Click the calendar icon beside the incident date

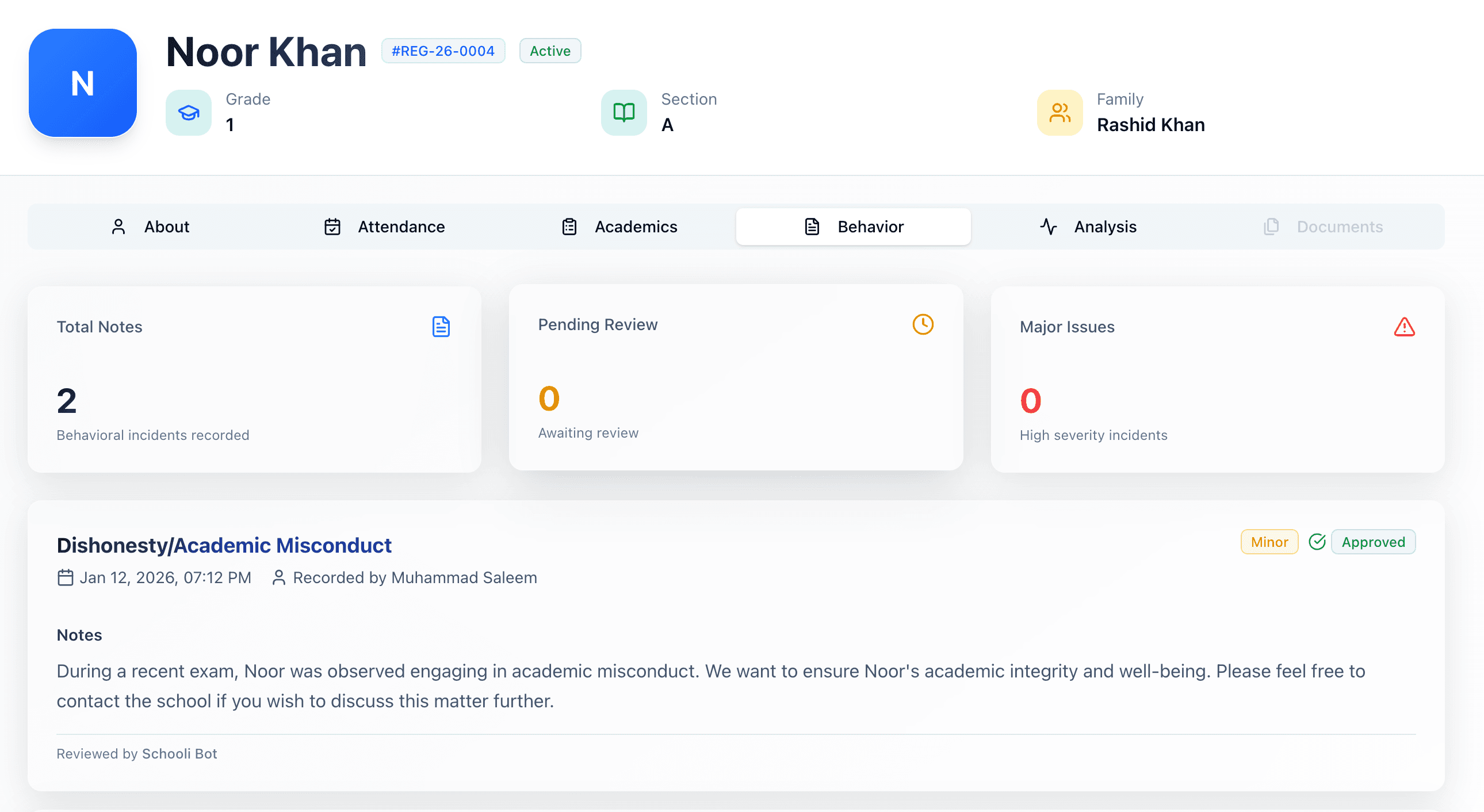click(65, 577)
